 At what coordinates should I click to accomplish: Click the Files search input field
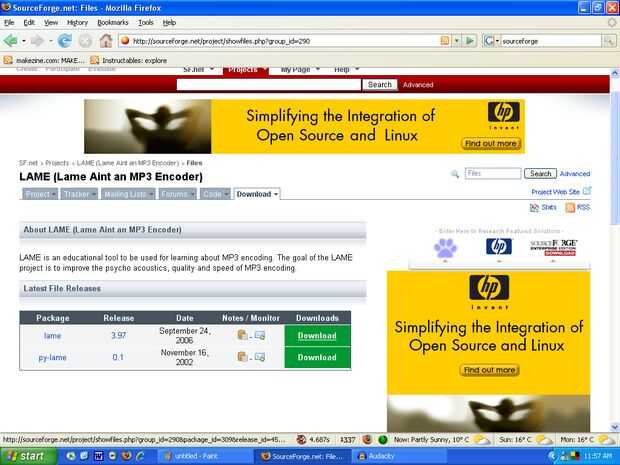pyautogui.click(x=493, y=174)
